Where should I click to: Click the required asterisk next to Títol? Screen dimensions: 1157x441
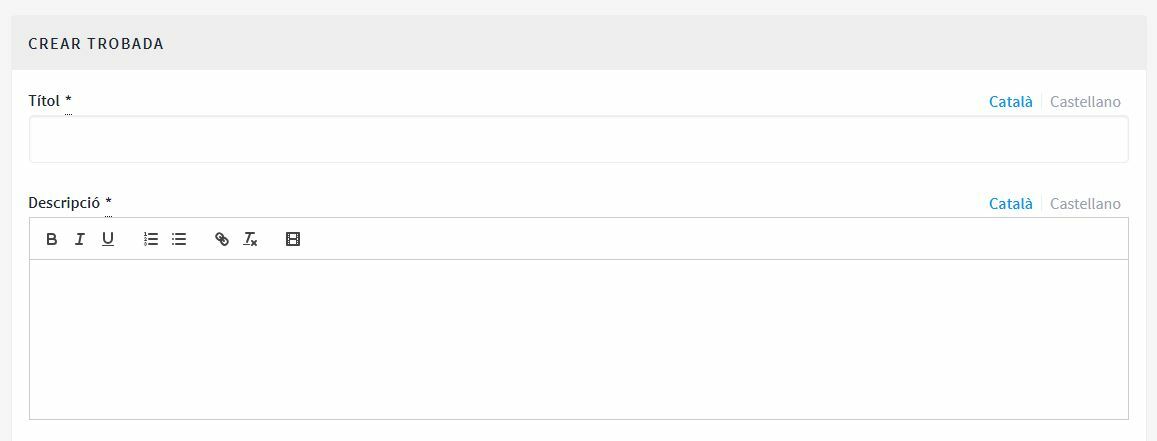[69, 101]
